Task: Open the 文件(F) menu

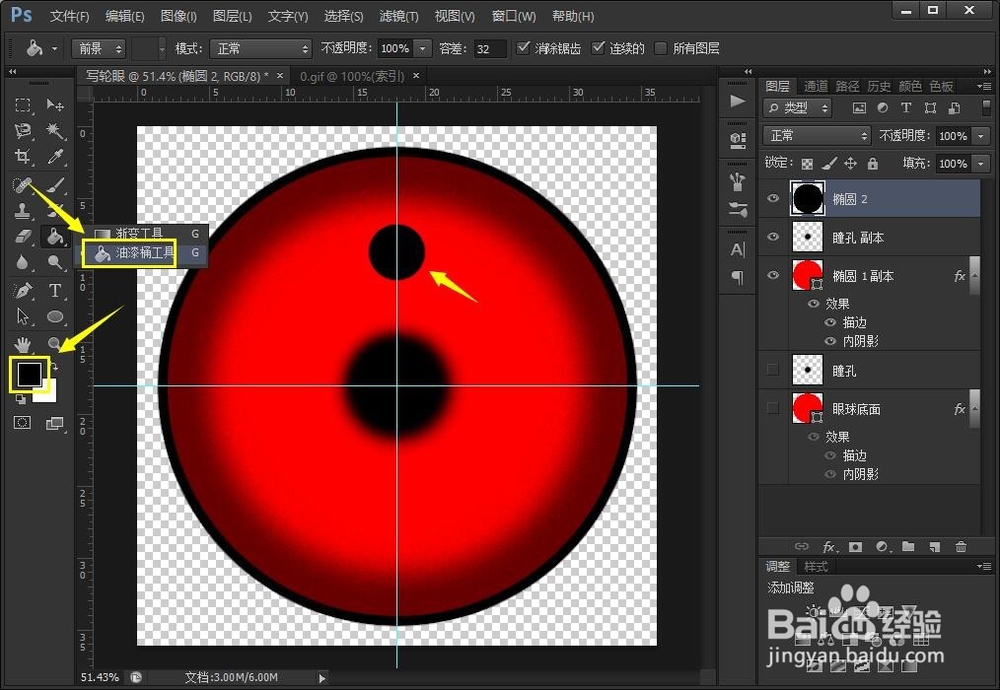Action: point(70,16)
